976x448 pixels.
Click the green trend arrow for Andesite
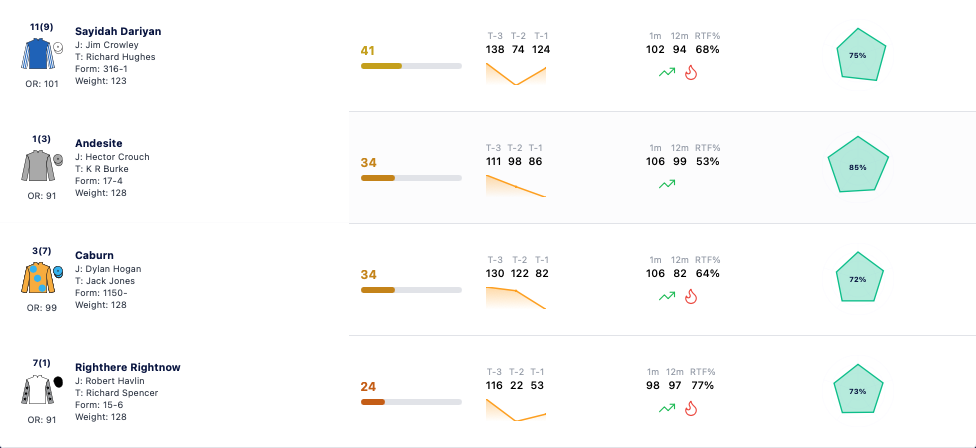(x=667, y=184)
